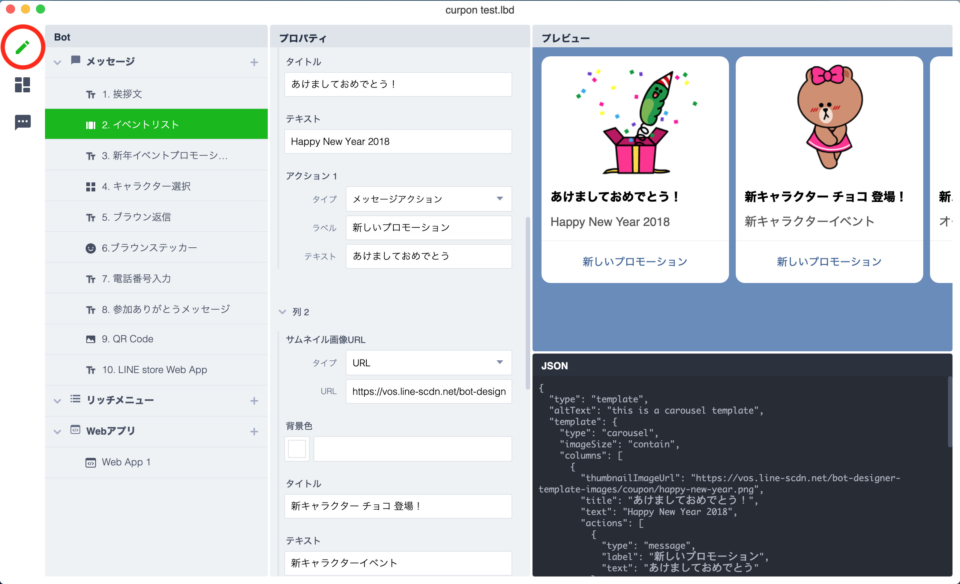960x584 pixels.
Task: Open Web App 1 in the tree
Action: 156,462
